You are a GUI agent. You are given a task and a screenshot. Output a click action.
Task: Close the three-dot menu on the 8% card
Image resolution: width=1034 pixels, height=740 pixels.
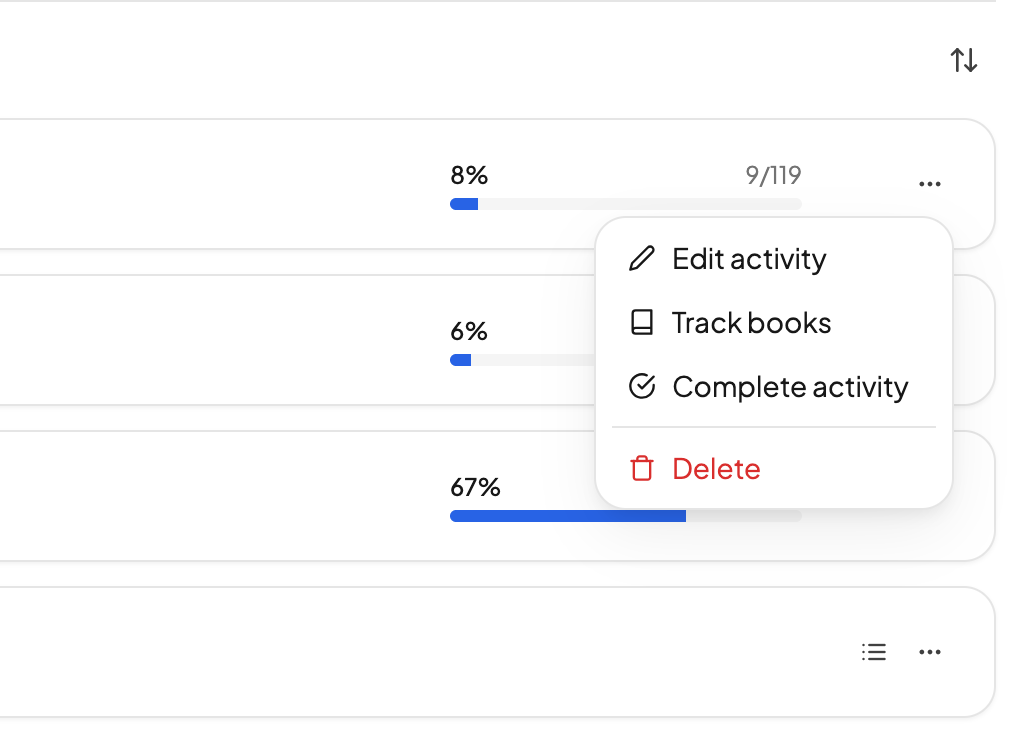[x=930, y=184]
